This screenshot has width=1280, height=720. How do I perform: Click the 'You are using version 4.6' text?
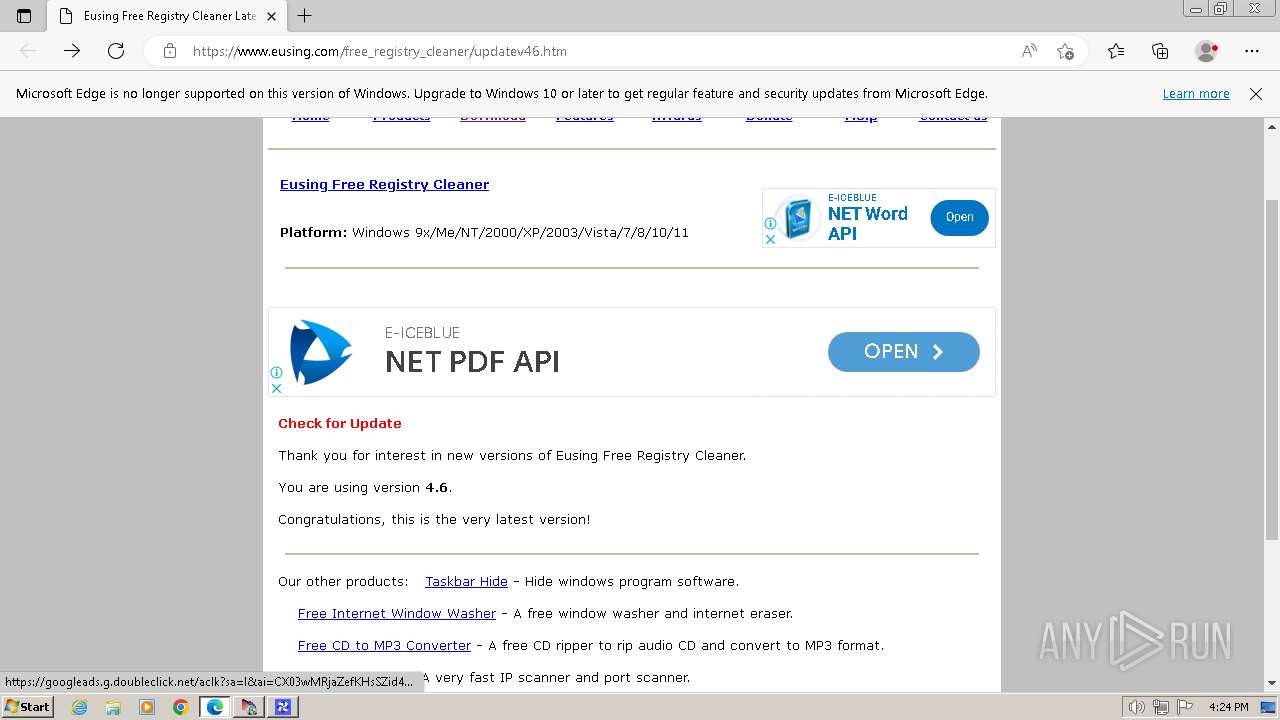click(x=365, y=487)
